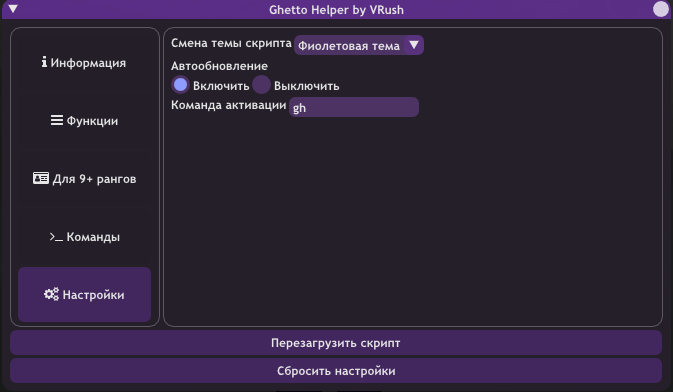673x392 pixels.
Task: Open the Команды tab
Action: pyautogui.click(x=85, y=237)
